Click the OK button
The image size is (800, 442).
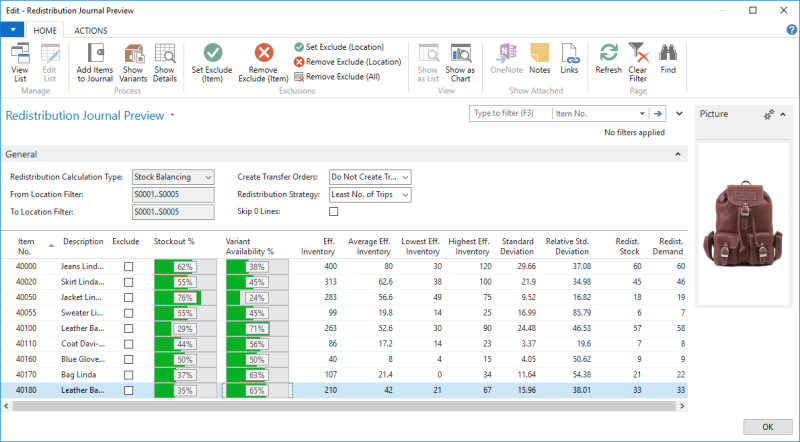pyautogui.click(x=767, y=426)
